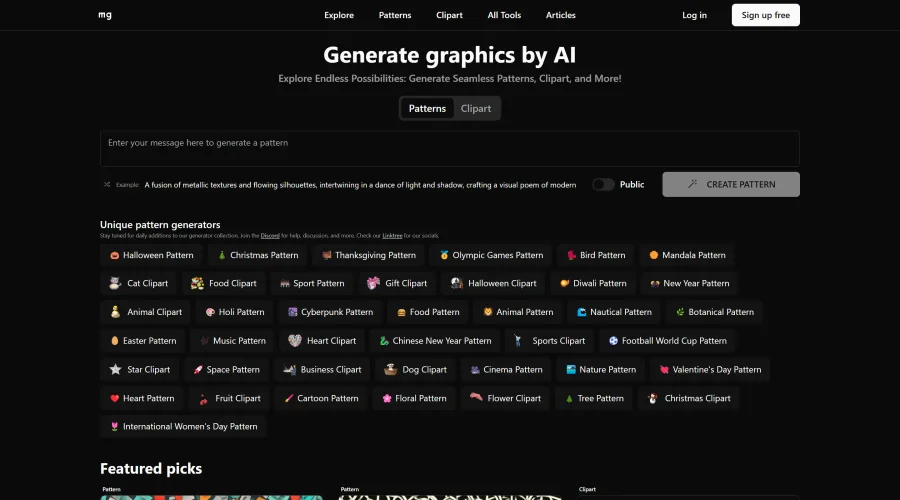Open Christmas Clipart generator
Viewport: 900px width, 500px height.
click(x=689, y=398)
